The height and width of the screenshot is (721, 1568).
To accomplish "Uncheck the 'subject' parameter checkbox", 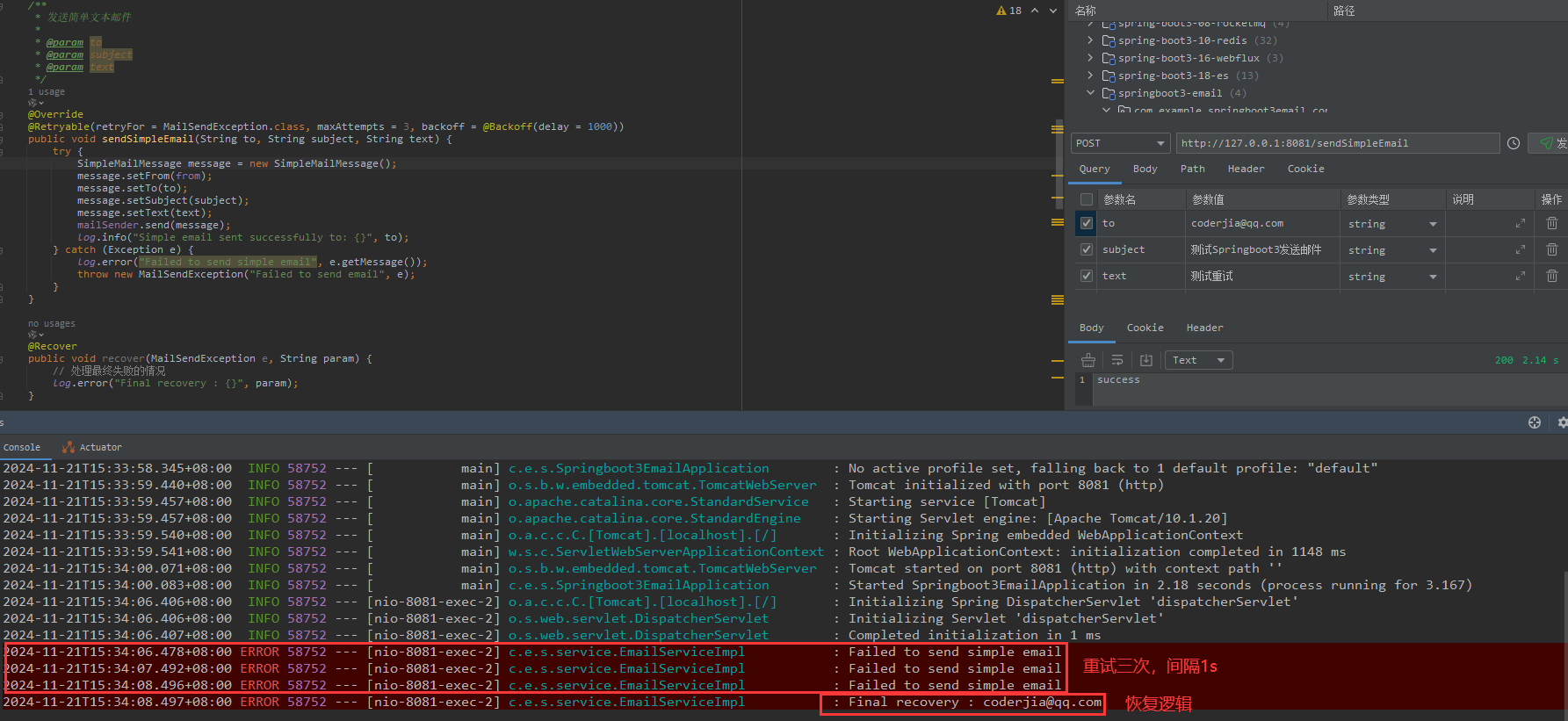I will pos(1087,249).
